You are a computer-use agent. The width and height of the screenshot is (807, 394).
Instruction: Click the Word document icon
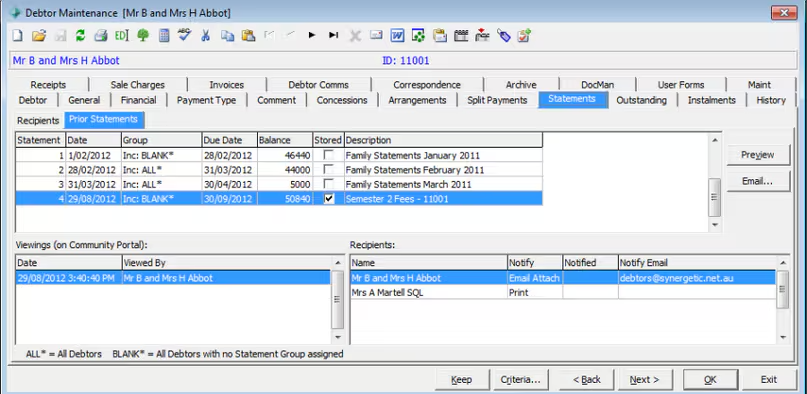[x=397, y=35]
